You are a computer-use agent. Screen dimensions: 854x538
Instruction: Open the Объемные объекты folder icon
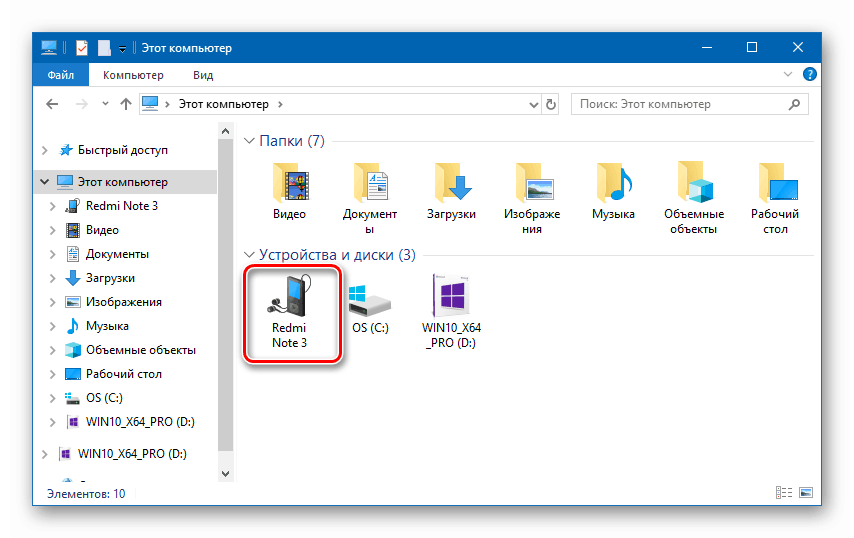[x=694, y=182]
